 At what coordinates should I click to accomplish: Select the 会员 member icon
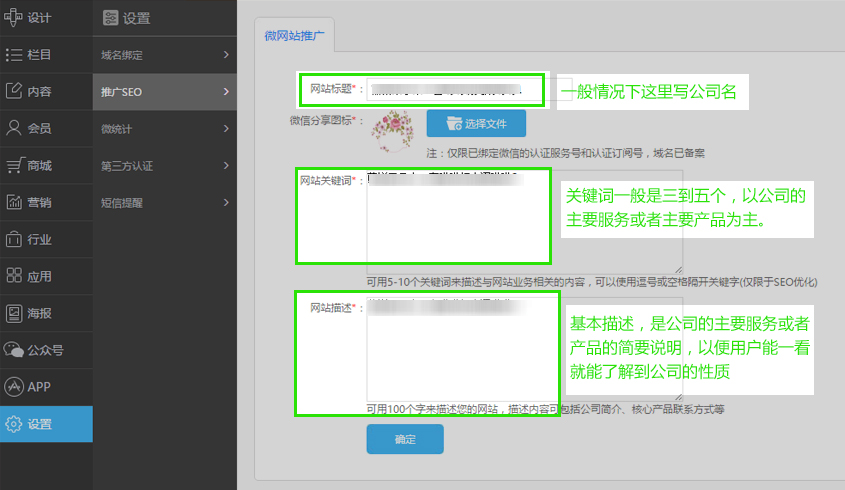click(x=14, y=128)
